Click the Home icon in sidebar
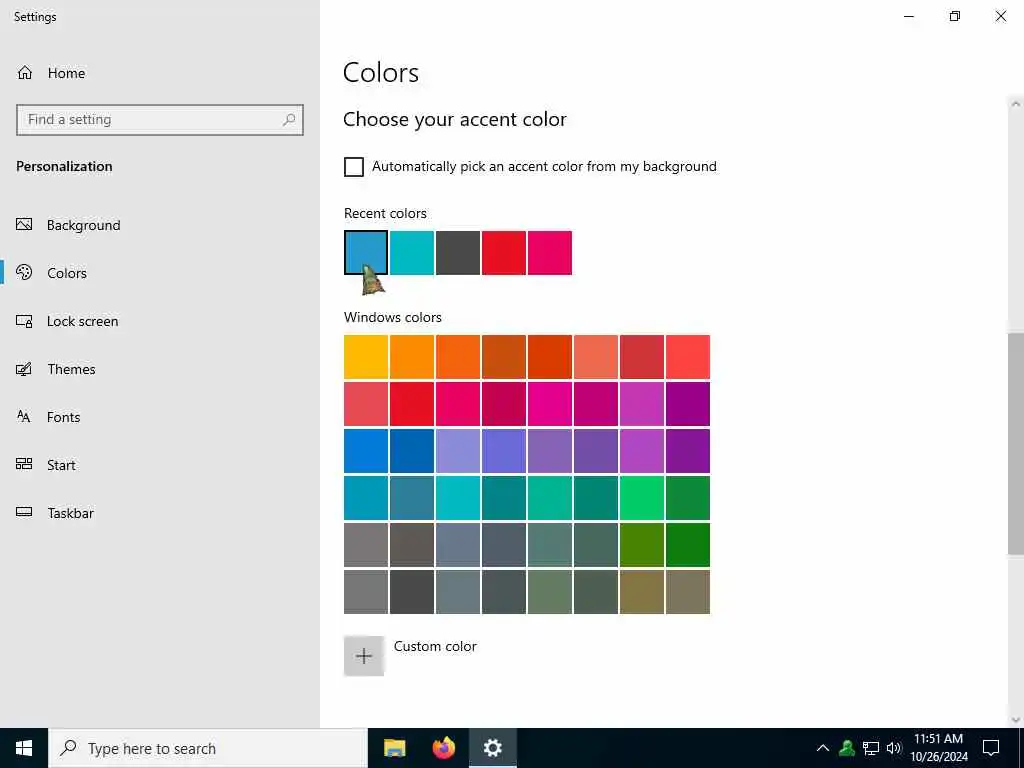This screenshot has width=1024, height=768. pyautogui.click(x=25, y=73)
